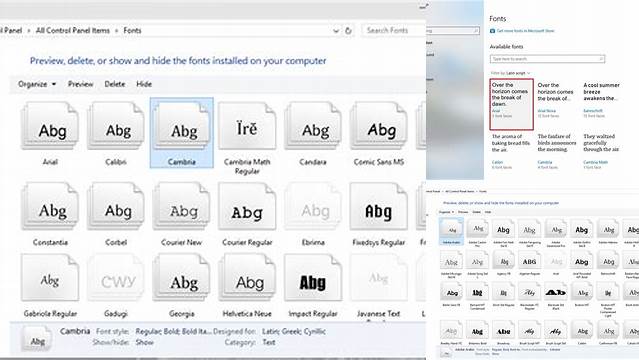Image resolution: width=639 pixels, height=360 pixels.
Task: Open the 'aroma of baking bread' font card
Action: [x=511, y=152]
